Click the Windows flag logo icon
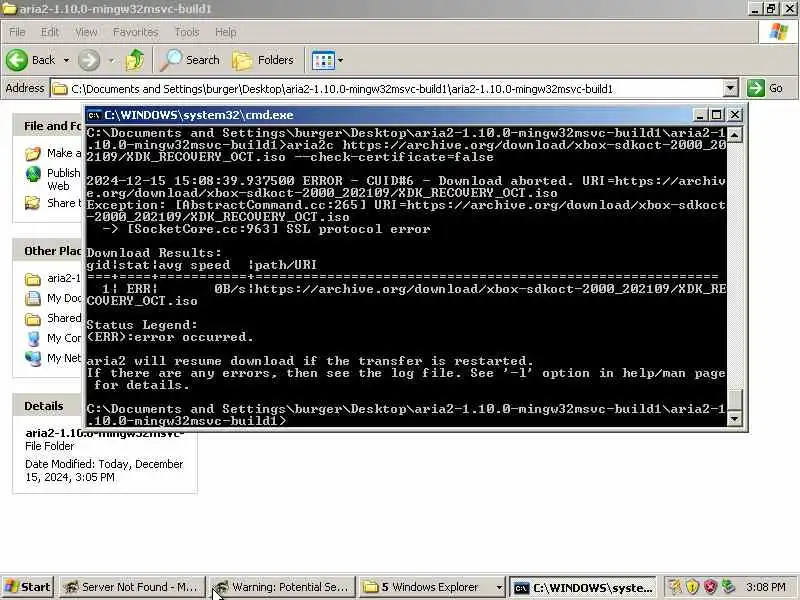This screenshot has width=800, height=600. pyautogui.click(x=779, y=32)
